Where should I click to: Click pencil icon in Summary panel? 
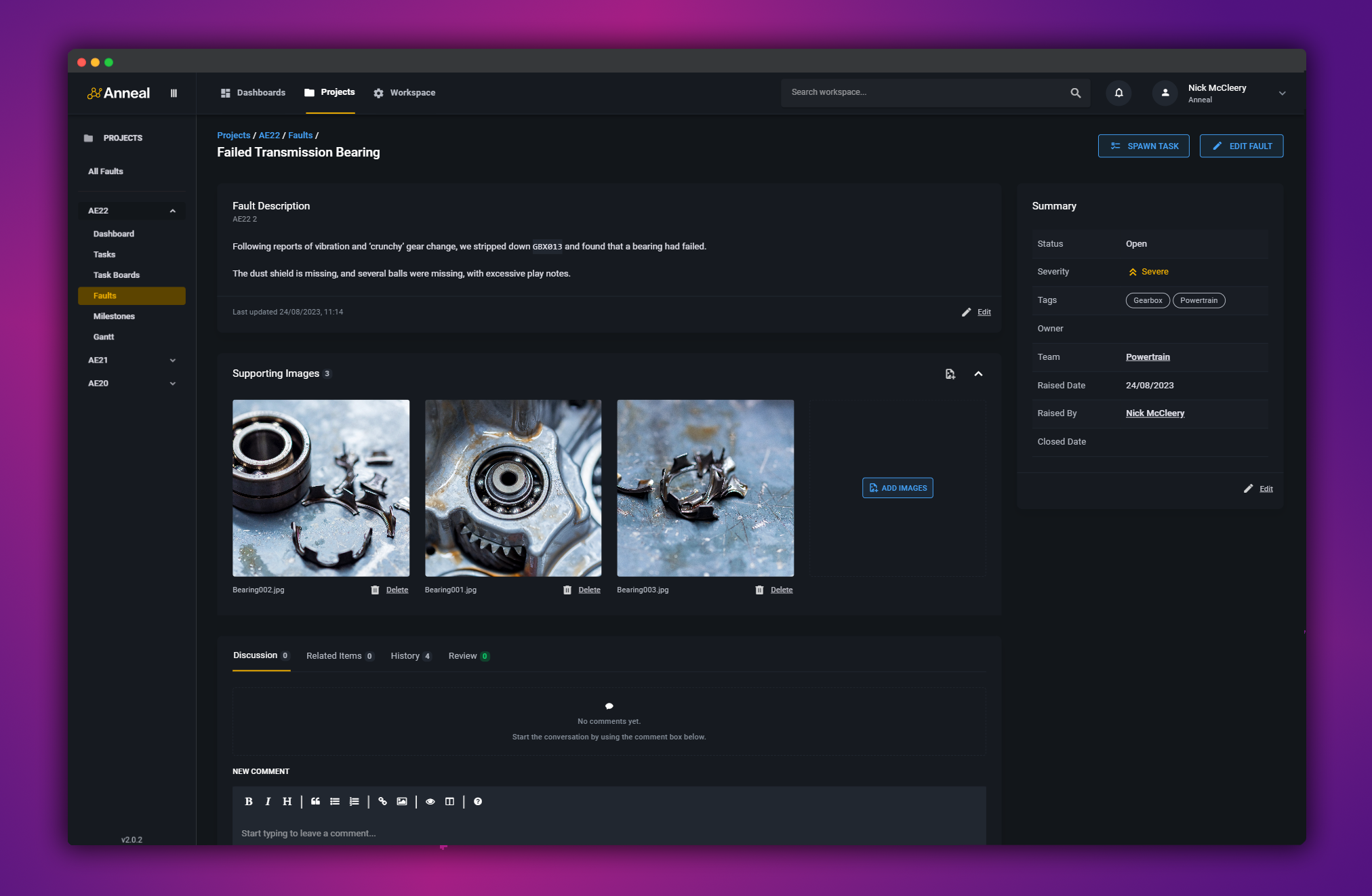tap(1248, 489)
